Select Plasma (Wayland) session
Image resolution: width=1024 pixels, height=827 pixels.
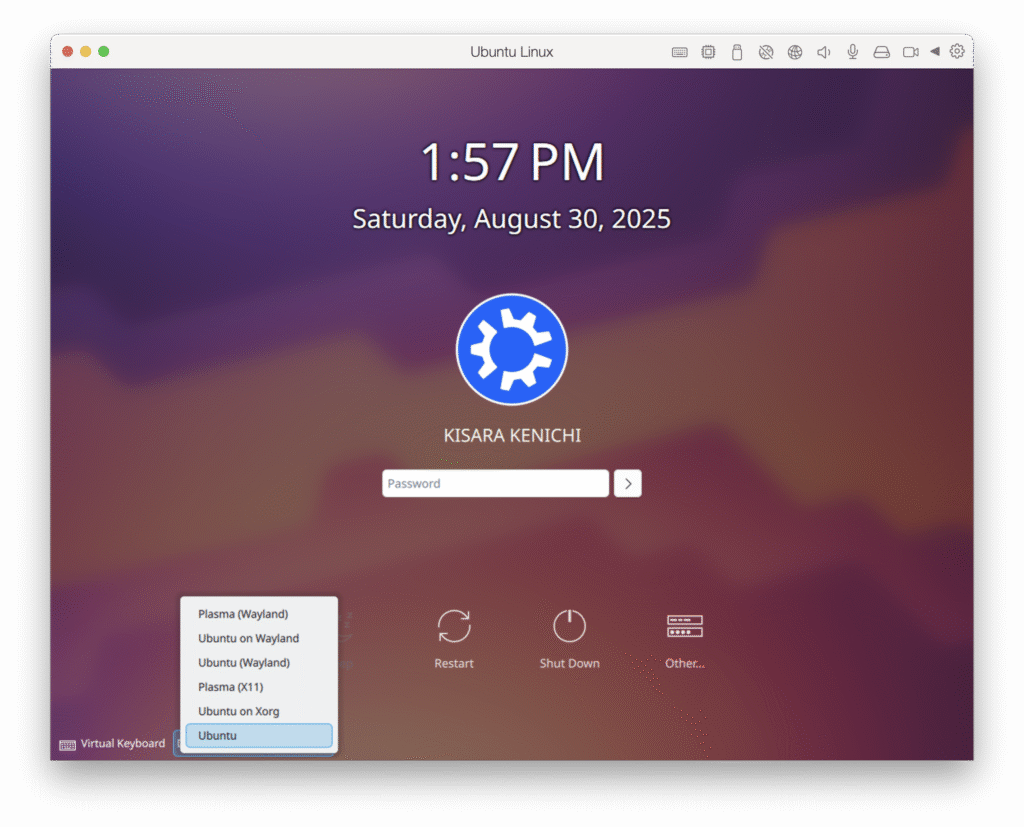[x=259, y=614]
